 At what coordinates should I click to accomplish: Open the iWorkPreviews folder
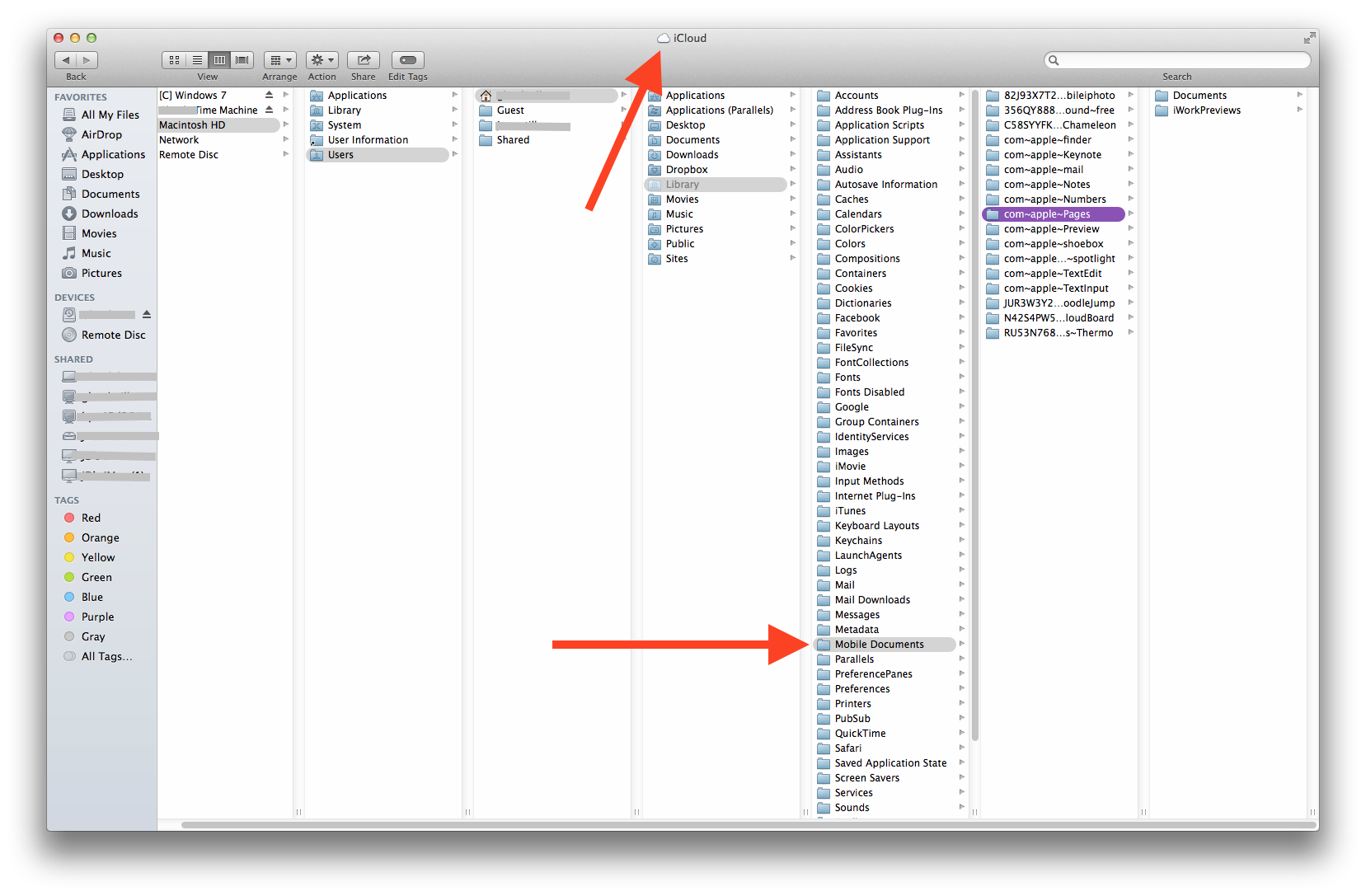click(x=1206, y=110)
